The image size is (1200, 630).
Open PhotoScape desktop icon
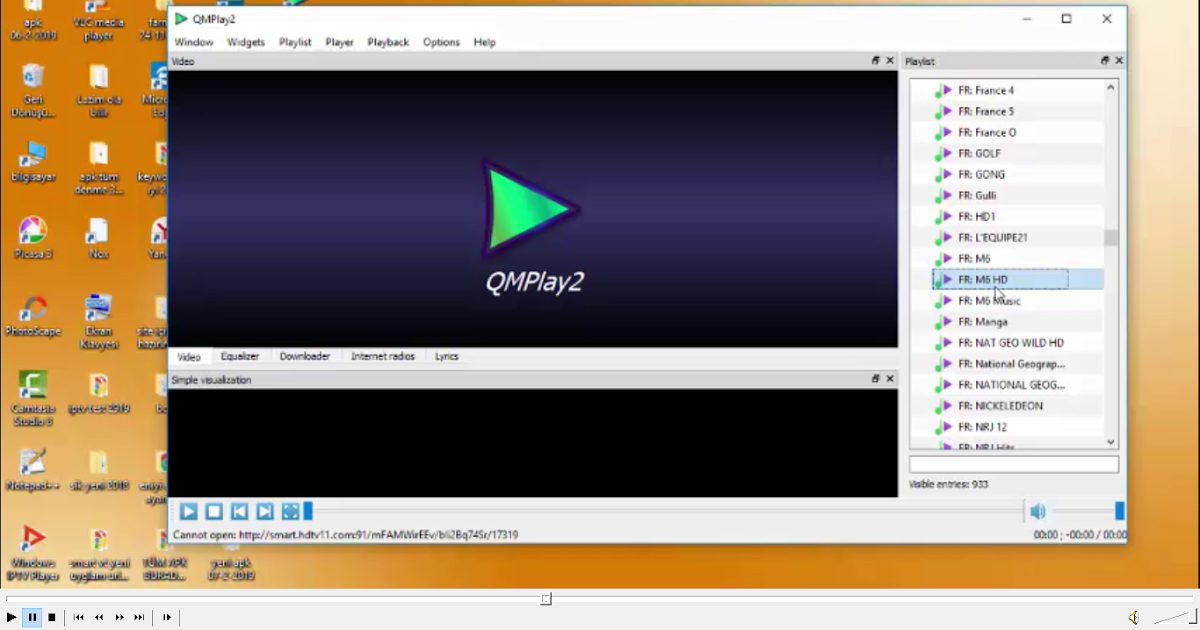pyautogui.click(x=33, y=315)
